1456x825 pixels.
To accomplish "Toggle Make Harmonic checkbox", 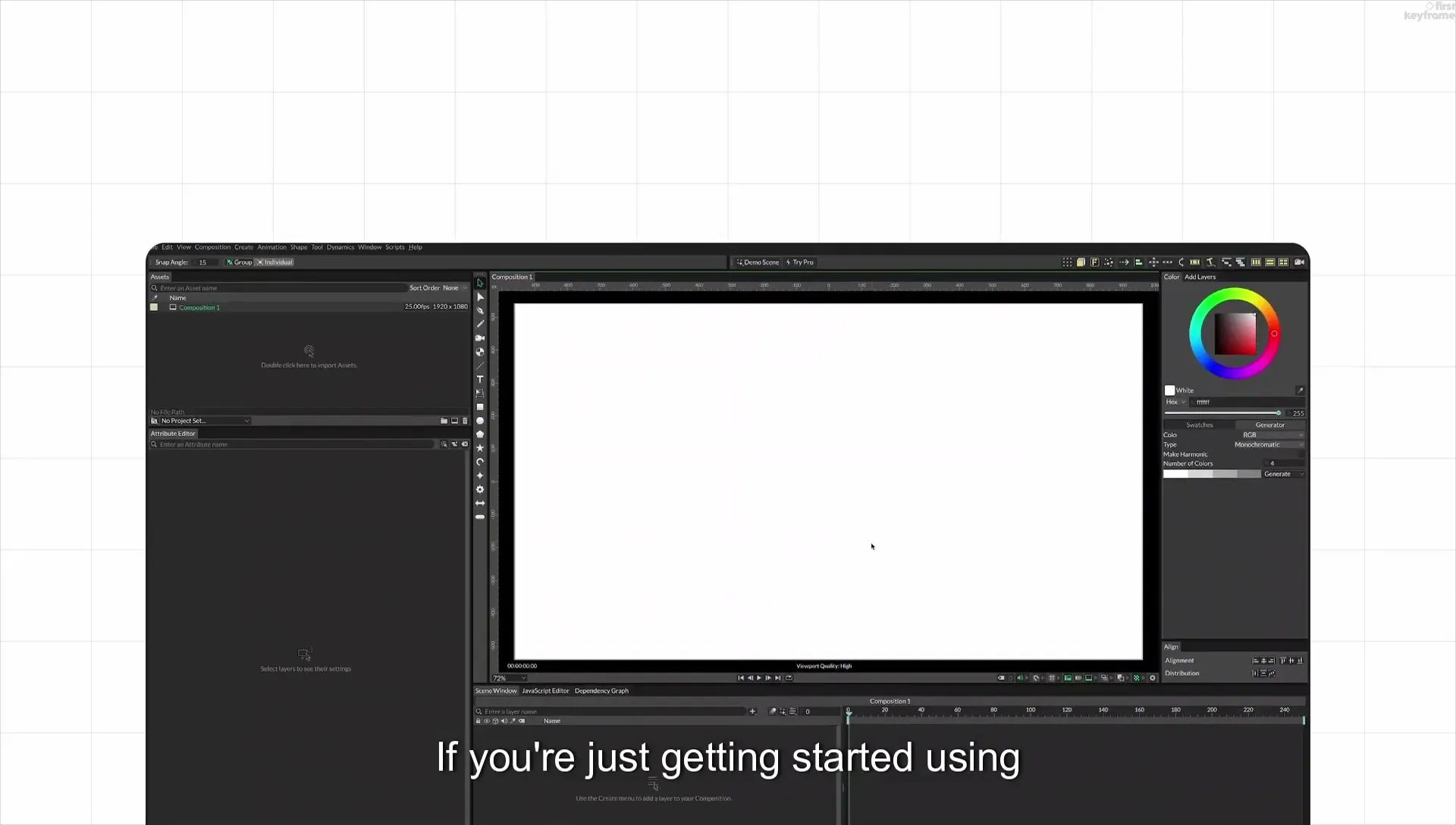I will click(1301, 454).
